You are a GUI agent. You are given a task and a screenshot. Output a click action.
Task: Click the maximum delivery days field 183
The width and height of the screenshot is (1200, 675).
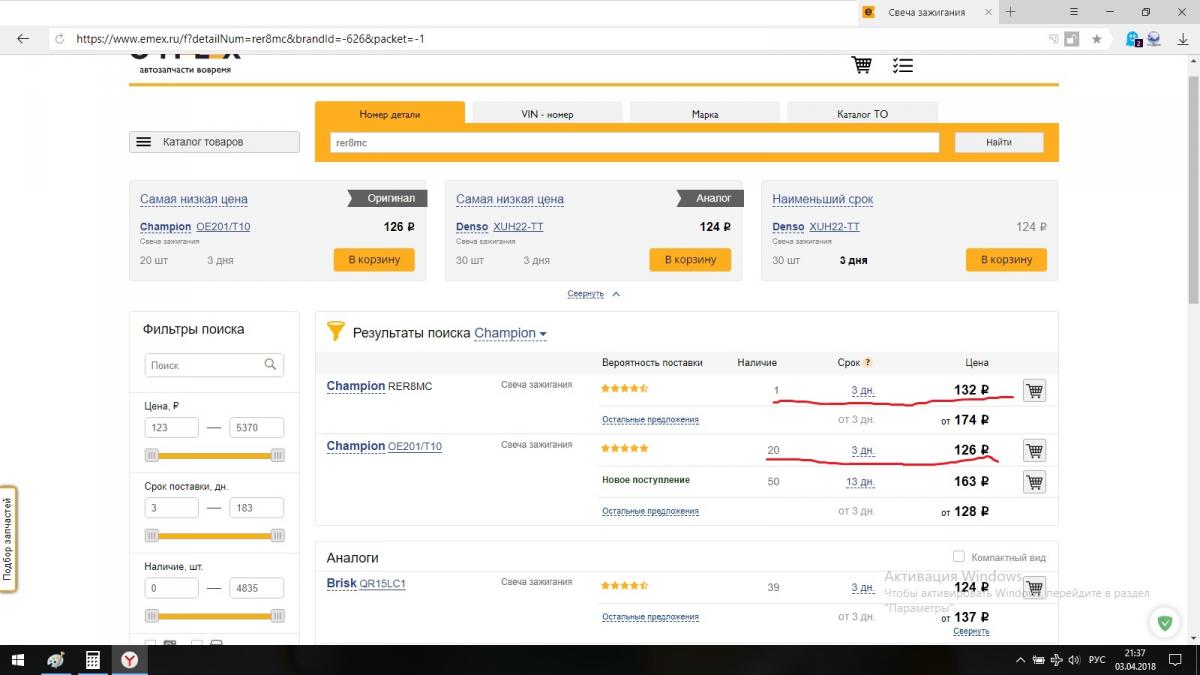pyautogui.click(x=257, y=507)
